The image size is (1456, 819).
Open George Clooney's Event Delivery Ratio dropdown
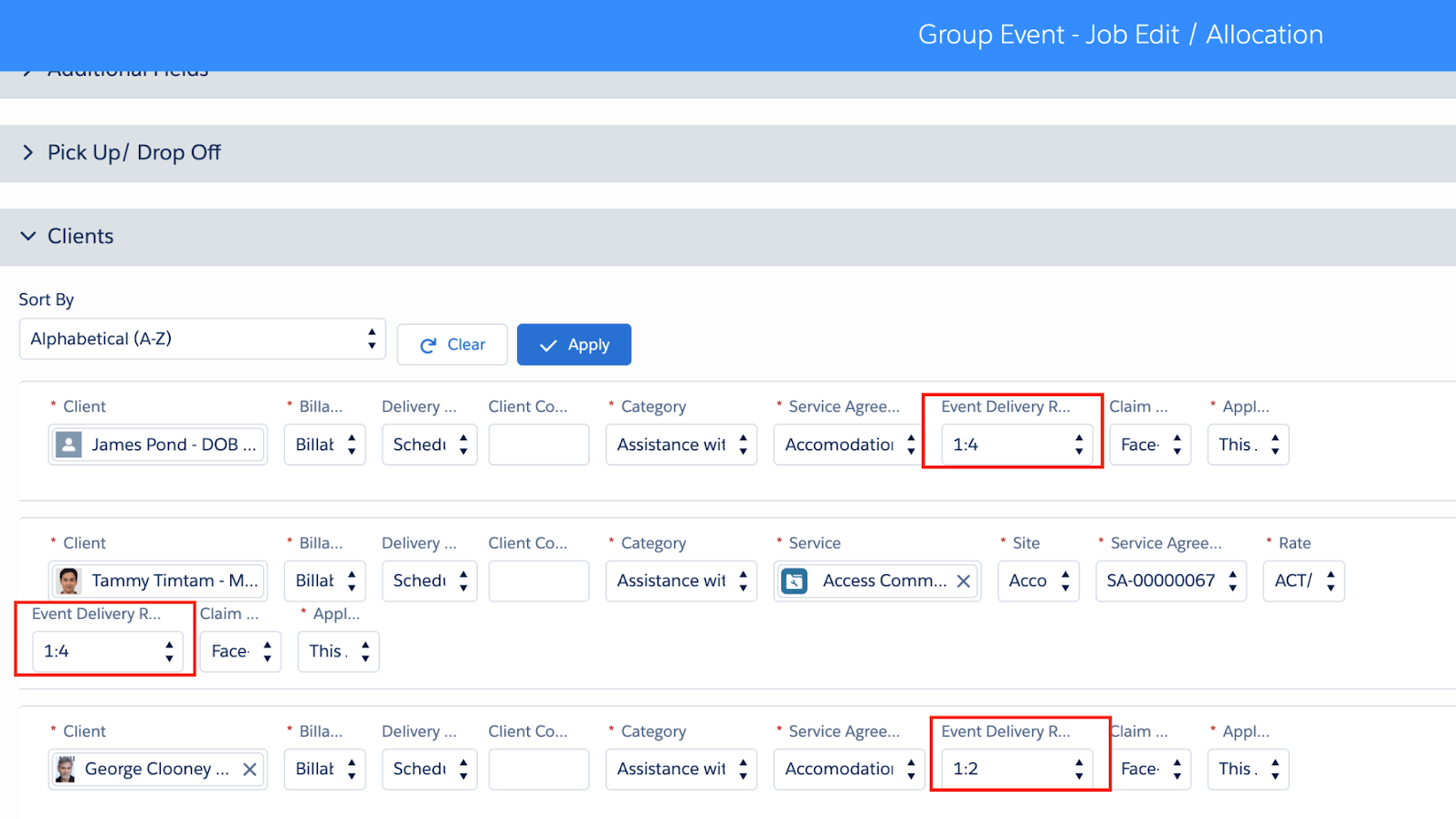tap(1017, 769)
